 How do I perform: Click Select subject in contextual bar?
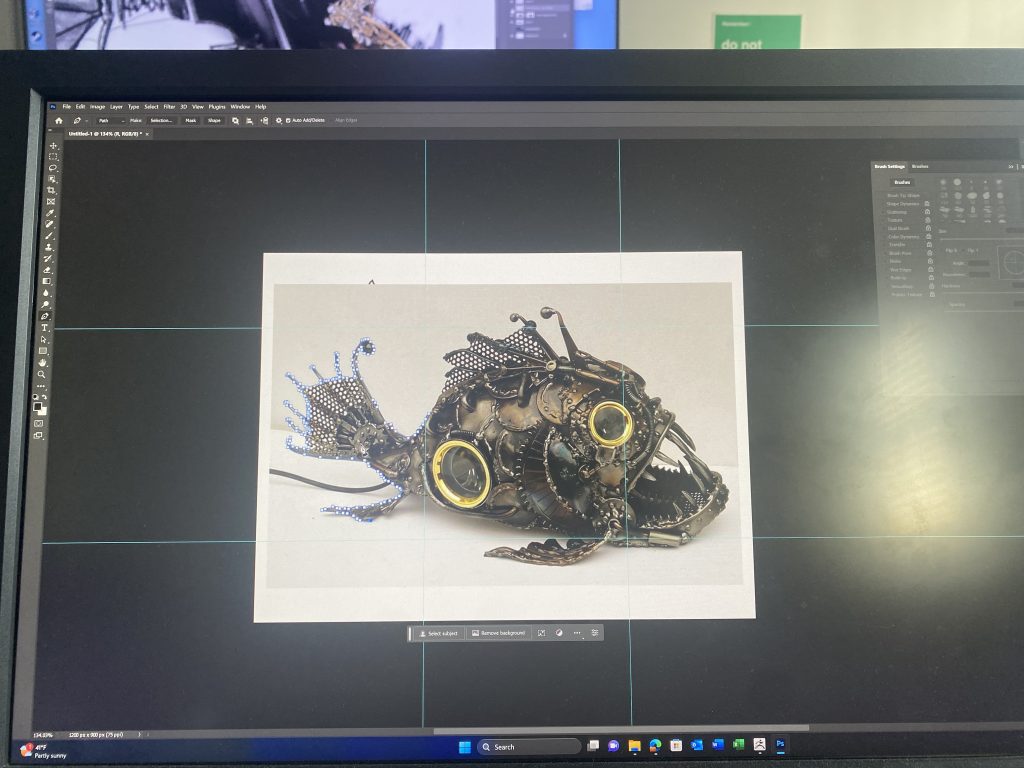(x=438, y=633)
